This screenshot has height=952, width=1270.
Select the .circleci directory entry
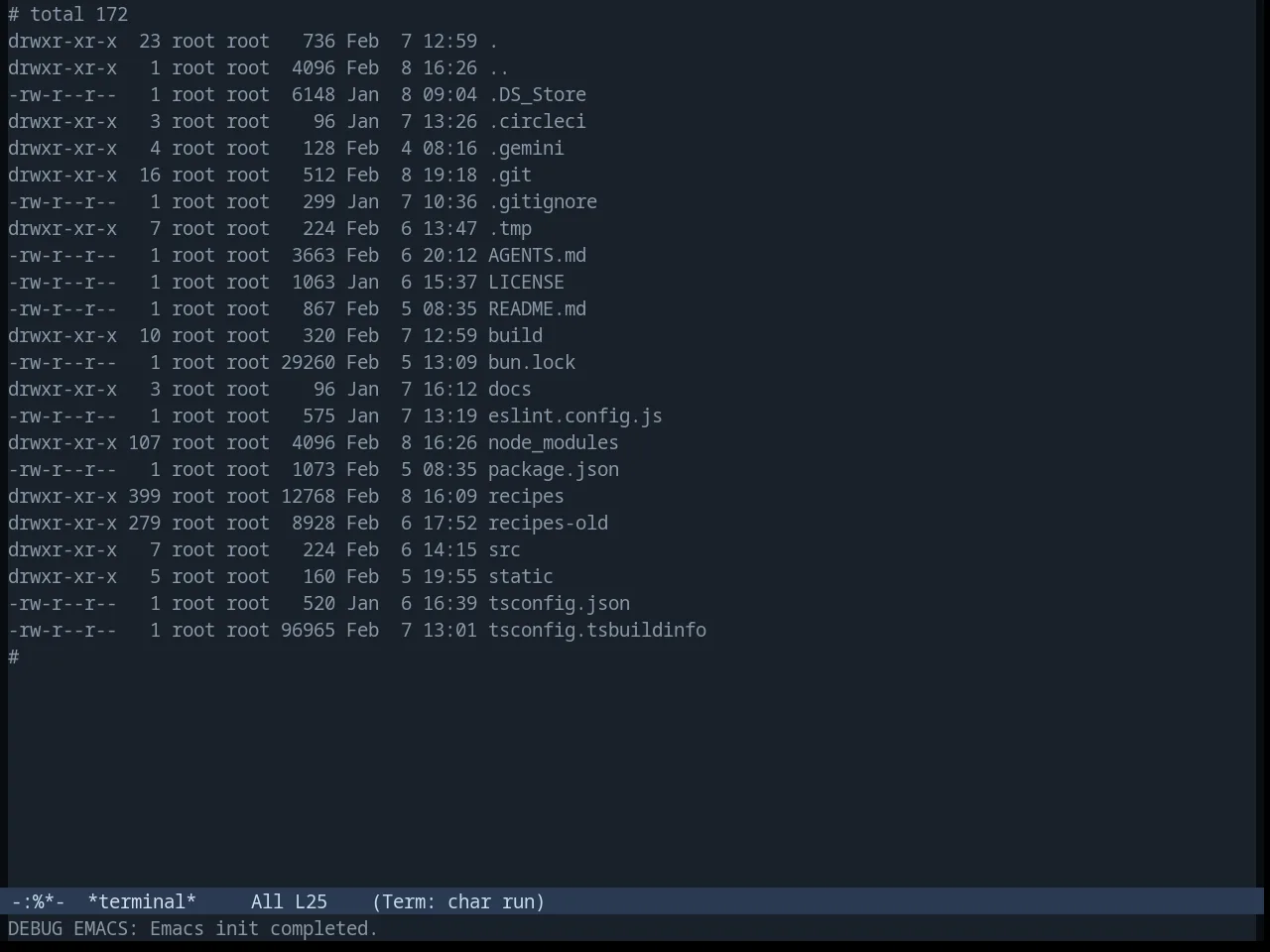coord(537,122)
